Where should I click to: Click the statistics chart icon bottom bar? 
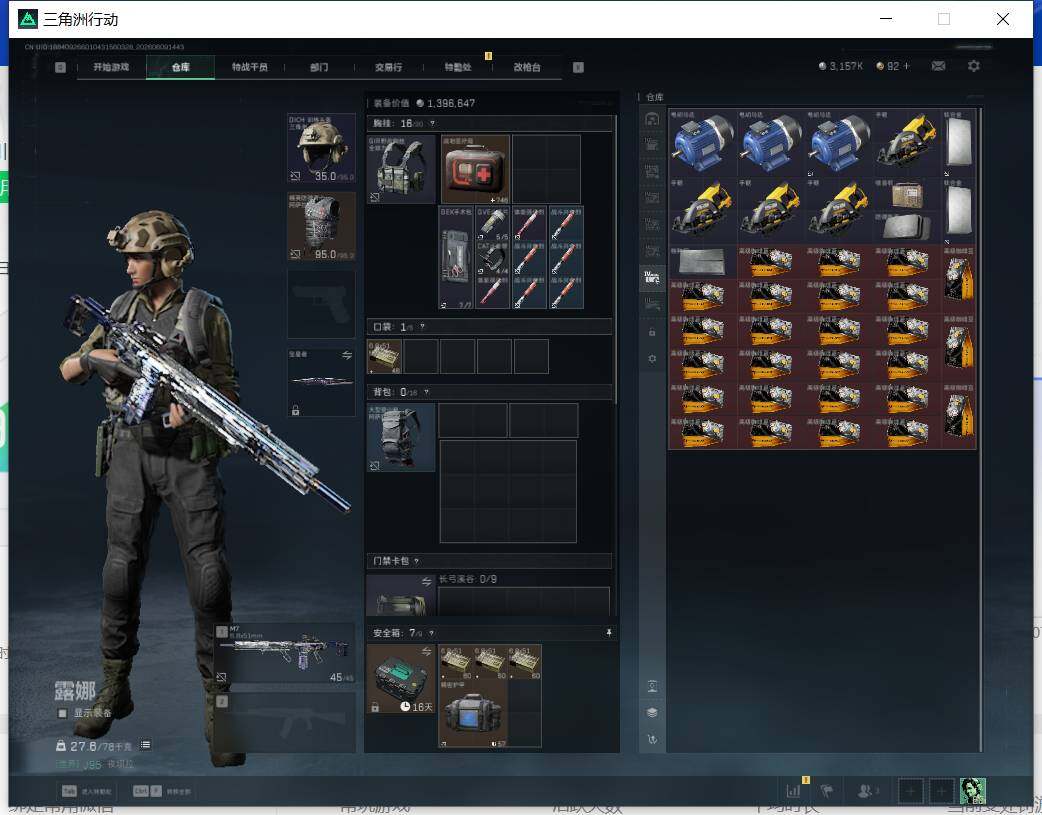(x=793, y=790)
